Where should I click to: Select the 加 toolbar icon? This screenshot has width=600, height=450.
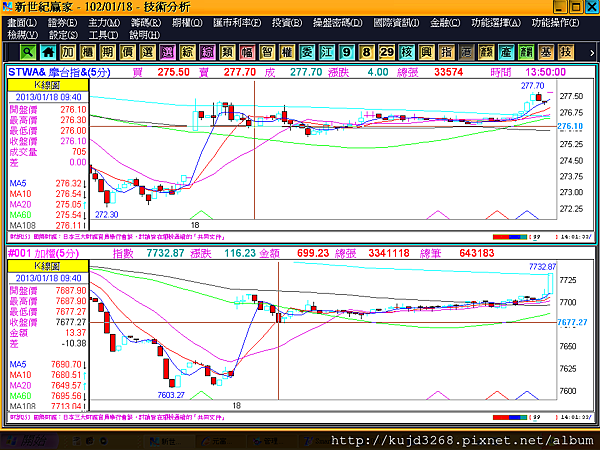pos(68,52)
